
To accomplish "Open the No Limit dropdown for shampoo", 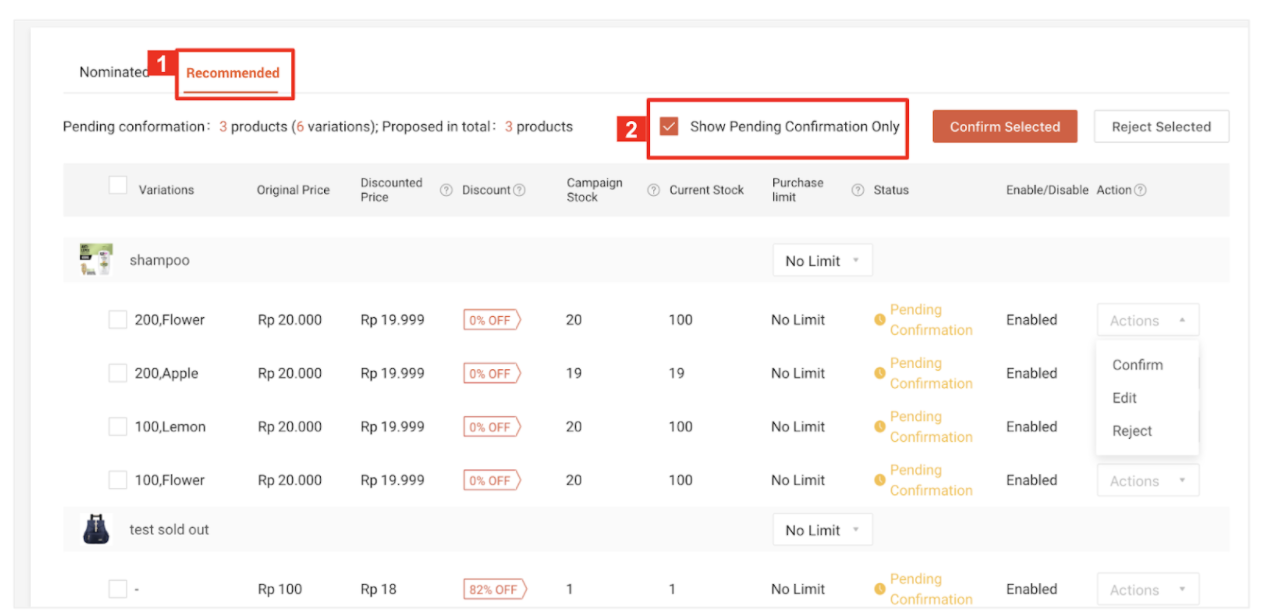I will point(822,259).
